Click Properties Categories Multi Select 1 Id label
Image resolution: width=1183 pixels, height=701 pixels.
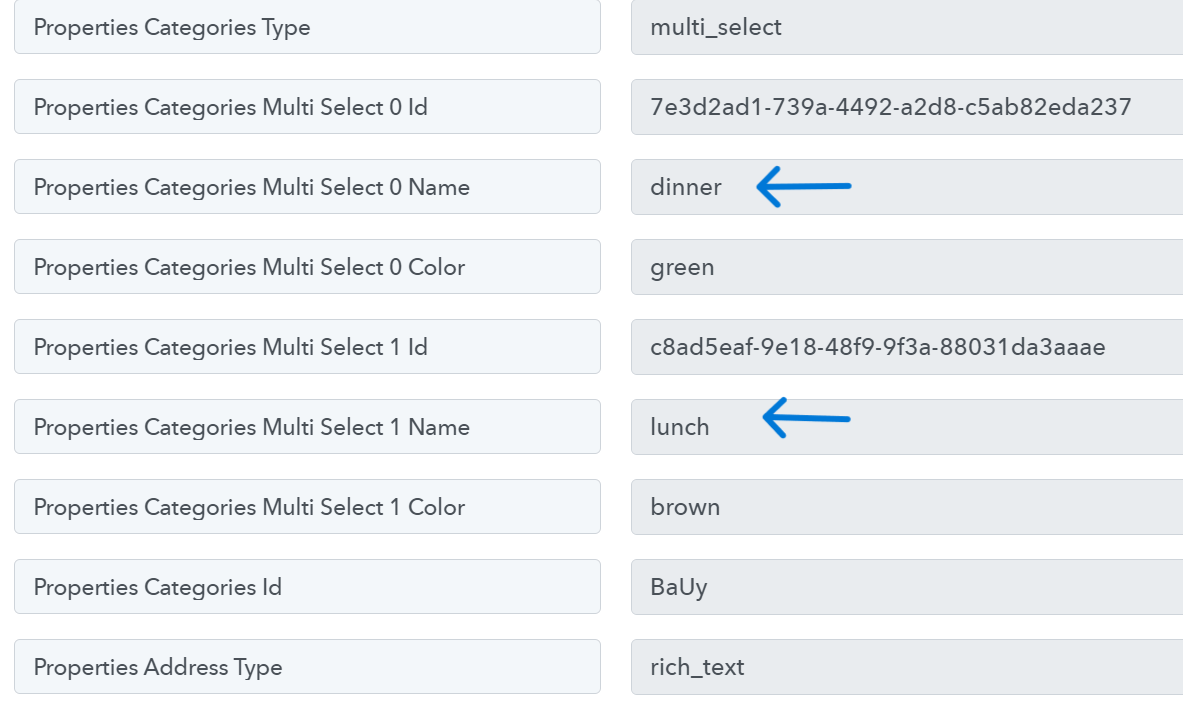[x=307, y=346]
